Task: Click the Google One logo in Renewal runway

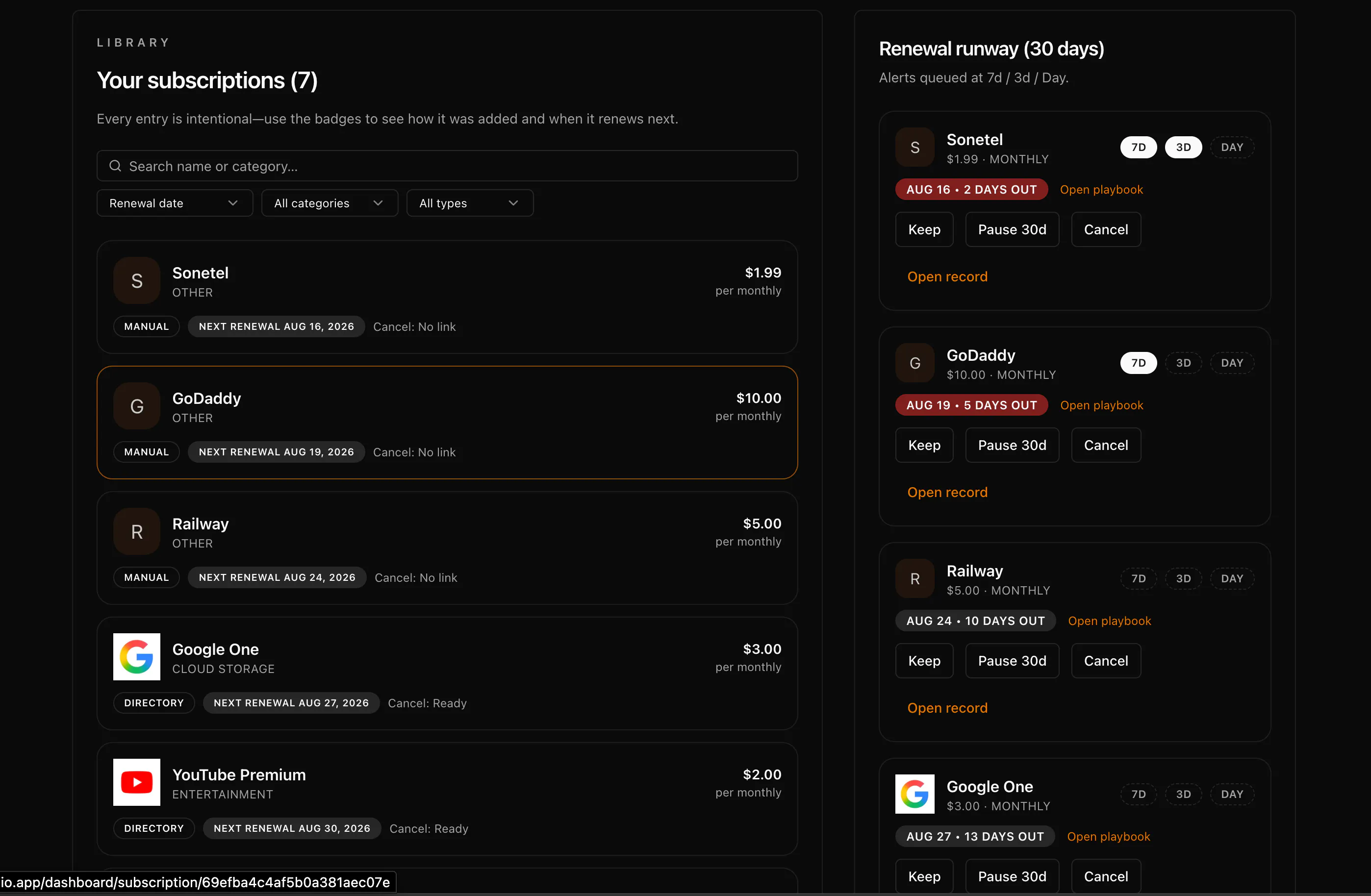Action: click(x=915, y=794)
